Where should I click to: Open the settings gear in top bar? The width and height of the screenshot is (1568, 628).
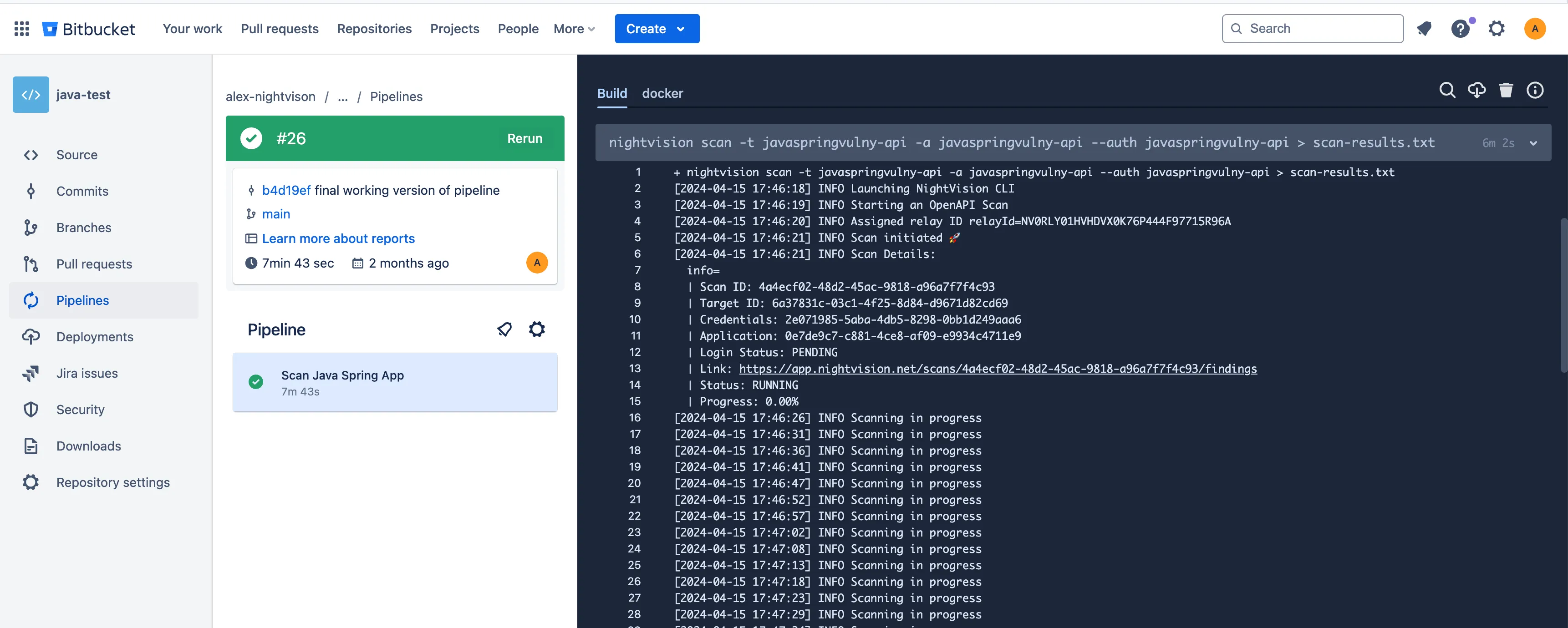click(1497, 29)
